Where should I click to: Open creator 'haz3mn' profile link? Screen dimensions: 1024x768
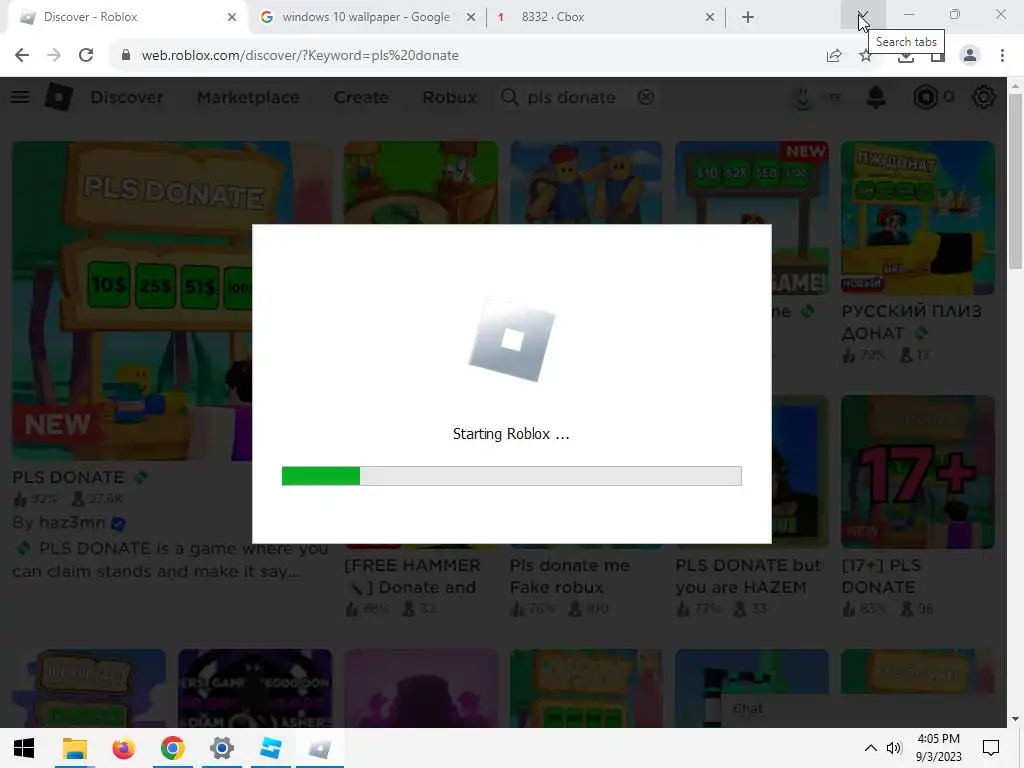(72, 522)
